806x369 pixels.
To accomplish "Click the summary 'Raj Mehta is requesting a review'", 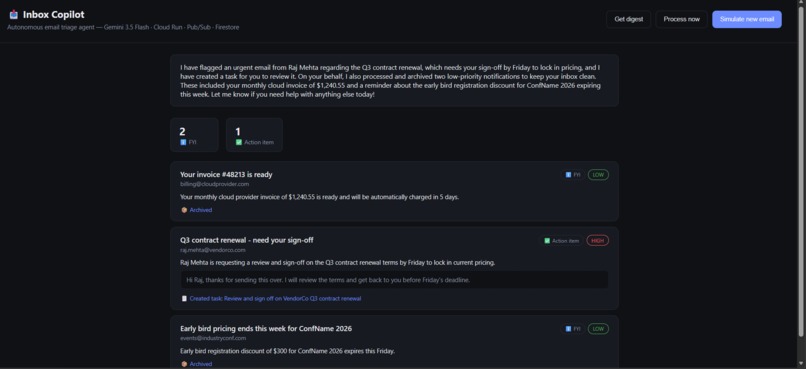I will click(x=338, y=263).
